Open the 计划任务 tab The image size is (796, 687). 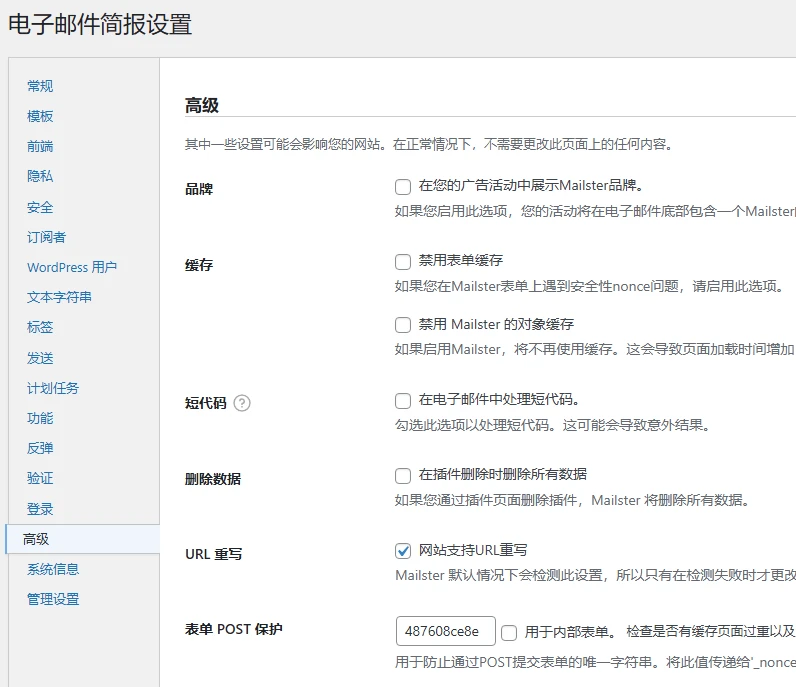click(53, 388)
